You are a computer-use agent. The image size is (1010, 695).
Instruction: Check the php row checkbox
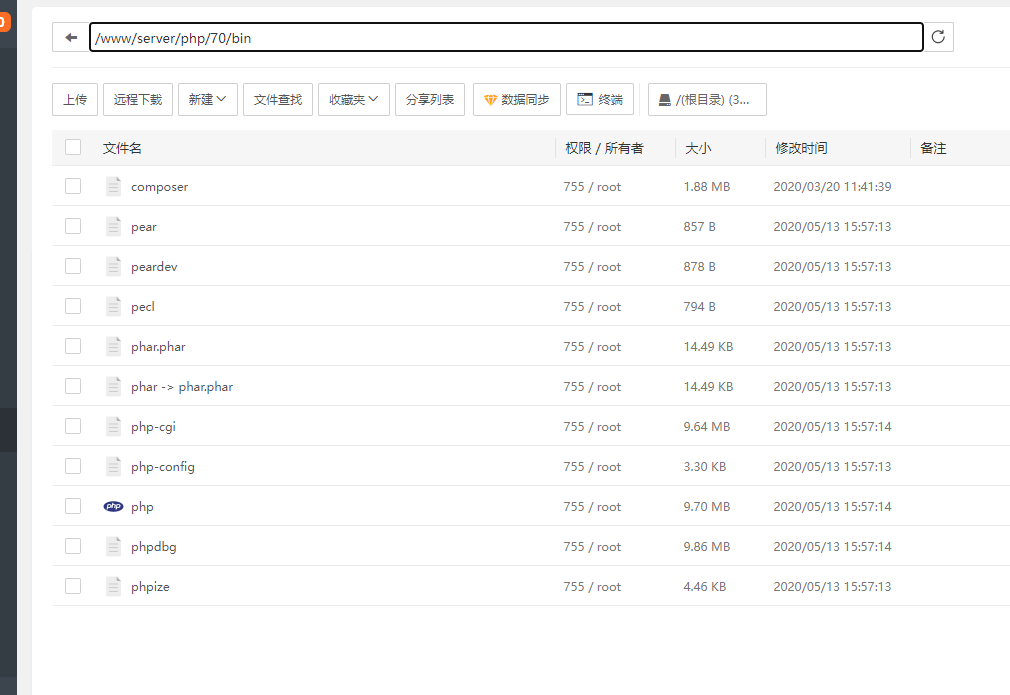click(x=73, y=506)
